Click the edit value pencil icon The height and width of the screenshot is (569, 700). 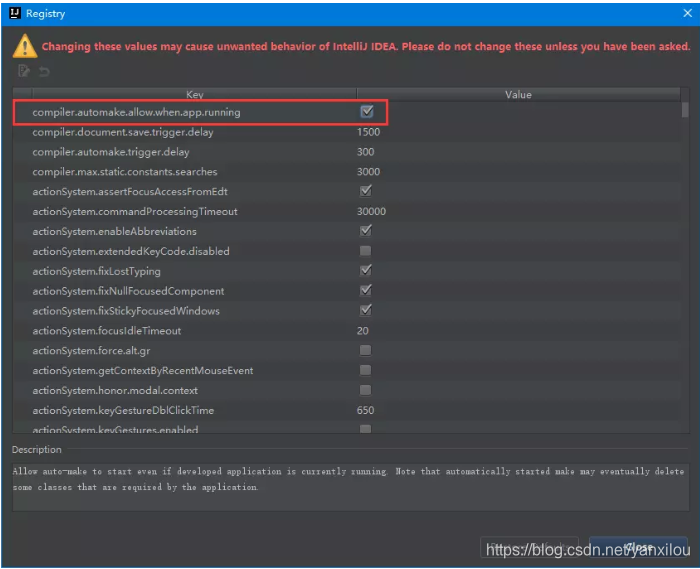(24, 71)
